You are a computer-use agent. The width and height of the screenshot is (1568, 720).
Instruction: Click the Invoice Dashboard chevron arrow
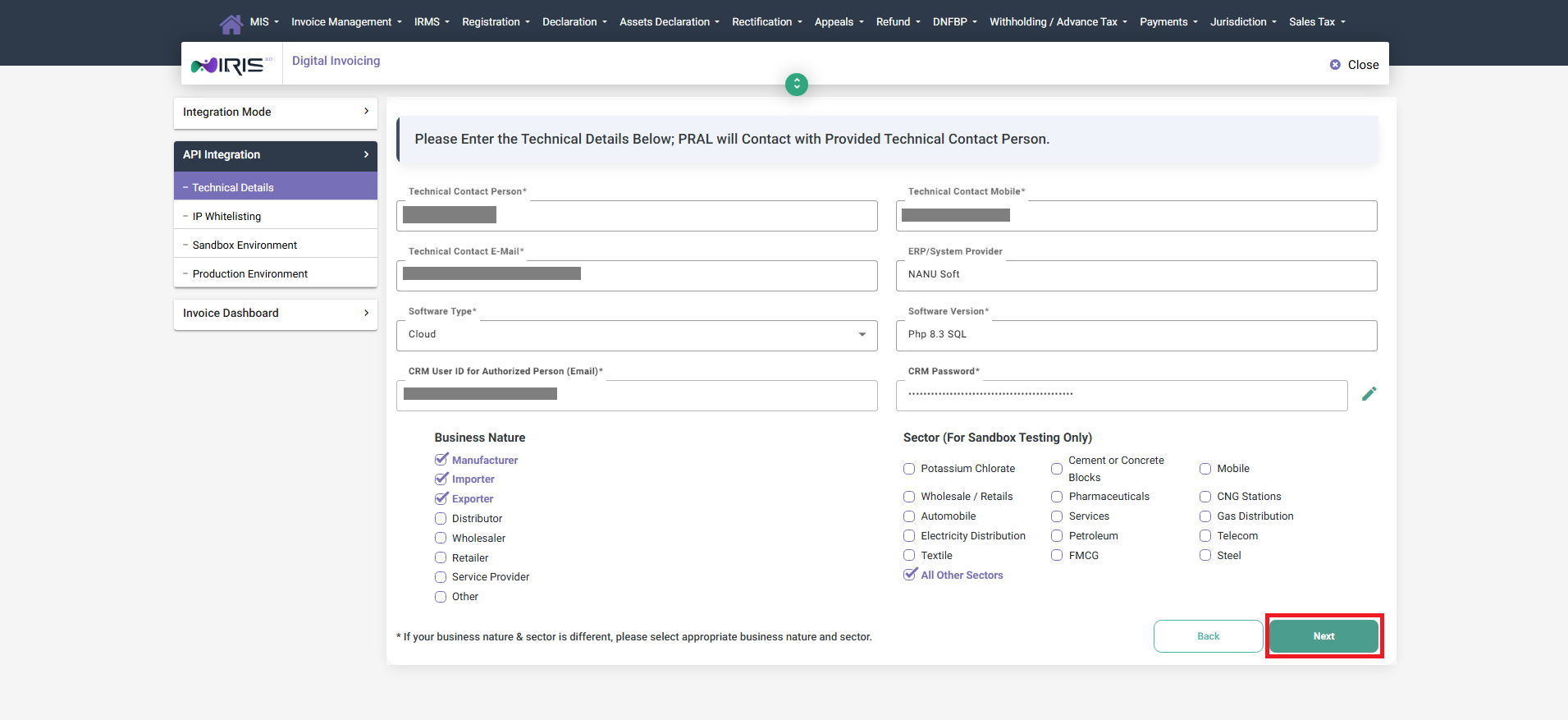pos(366,313)
